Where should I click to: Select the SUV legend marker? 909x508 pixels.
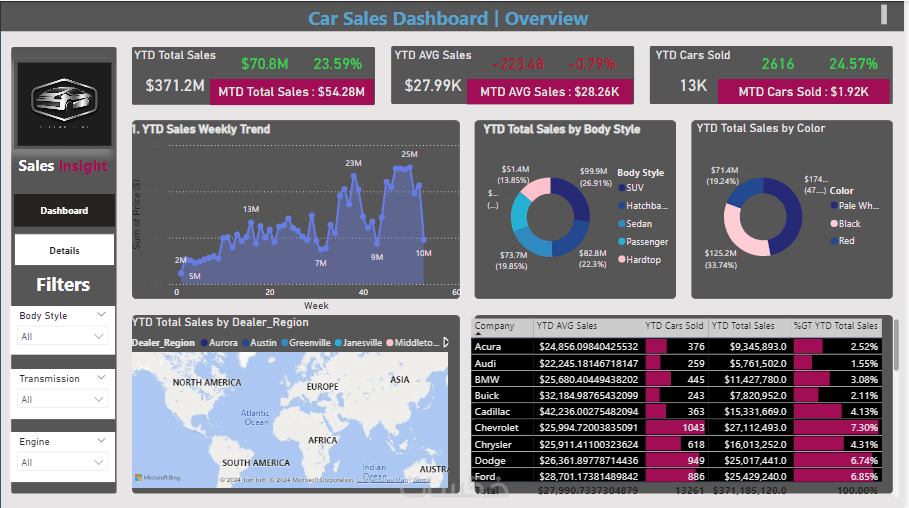621,188
